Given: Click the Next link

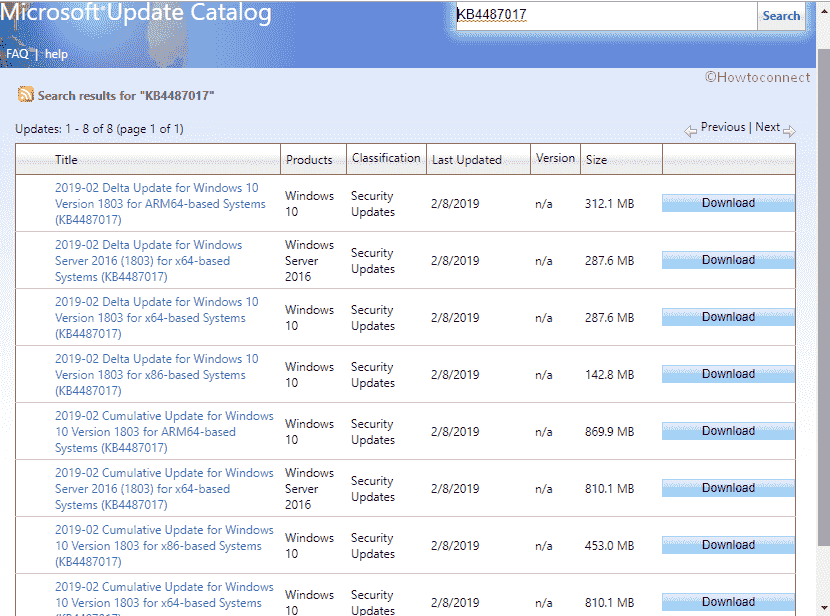Looking at the screenshot, I should coord(767,127).
